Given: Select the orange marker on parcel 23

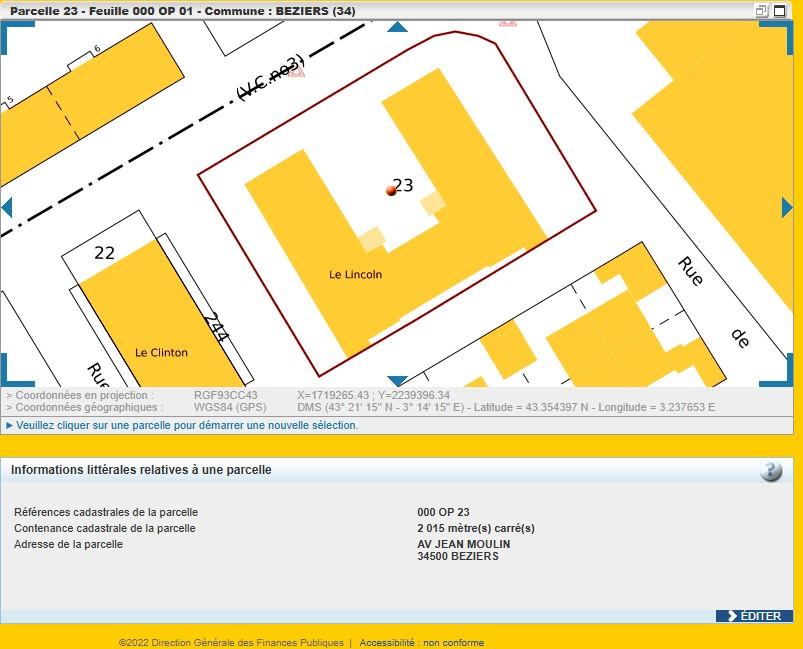Looking at the screenshot, I should (x=391, y=190).
